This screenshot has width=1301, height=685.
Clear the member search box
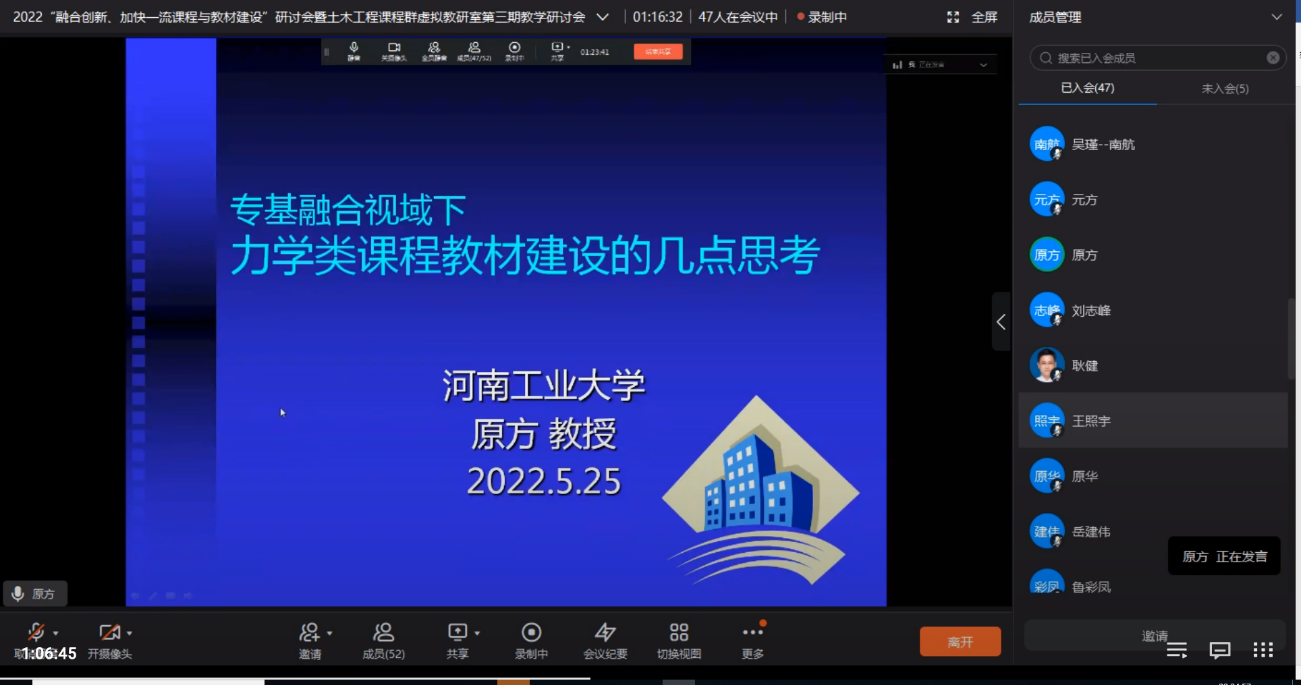(x=1273, y=58)
